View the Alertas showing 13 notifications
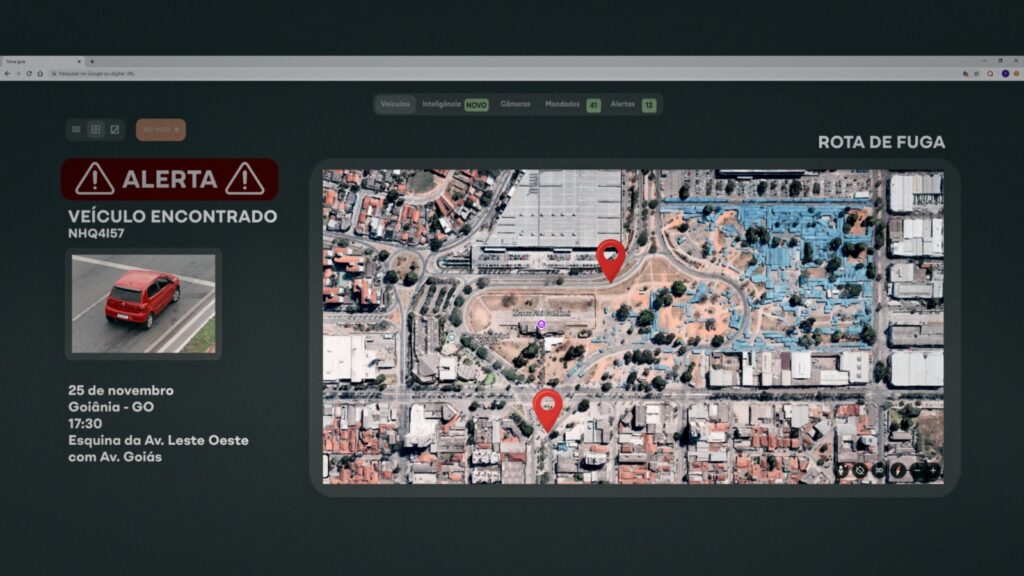Screen dimensions: 1024x576 629,103
